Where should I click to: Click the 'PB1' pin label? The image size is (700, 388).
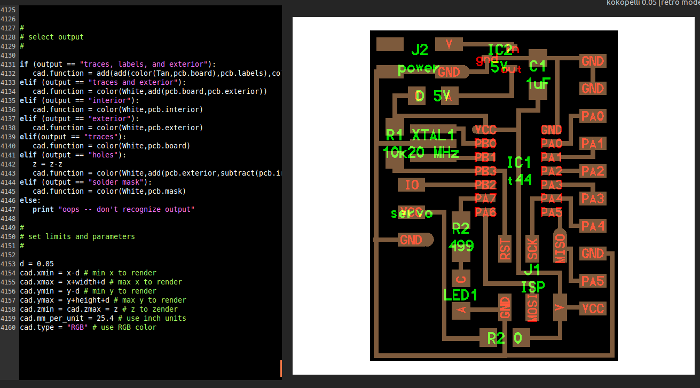[485, 158]
